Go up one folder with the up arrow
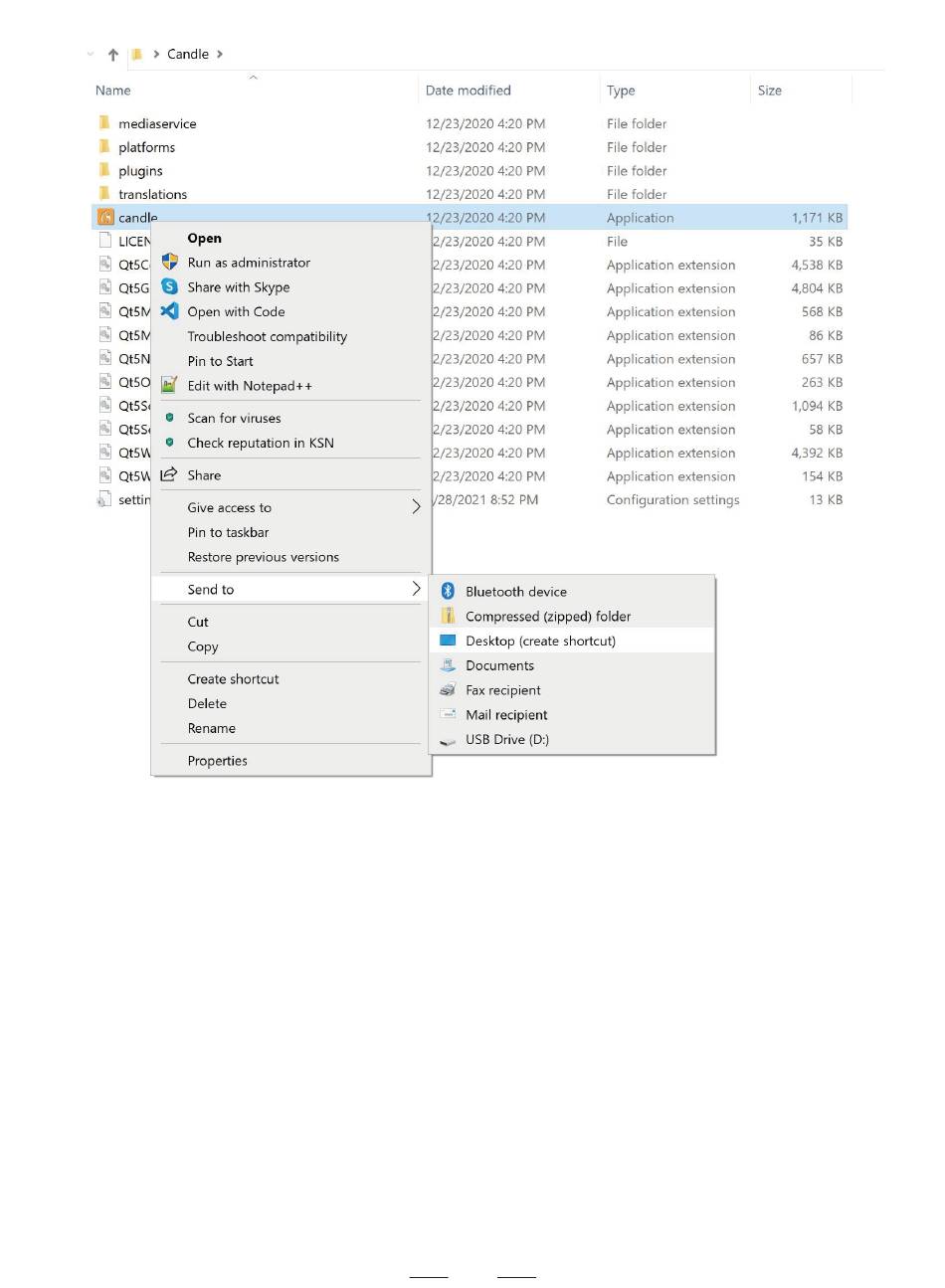The height and width of the screenshot is (1288, 945). [x=113, y=55]
